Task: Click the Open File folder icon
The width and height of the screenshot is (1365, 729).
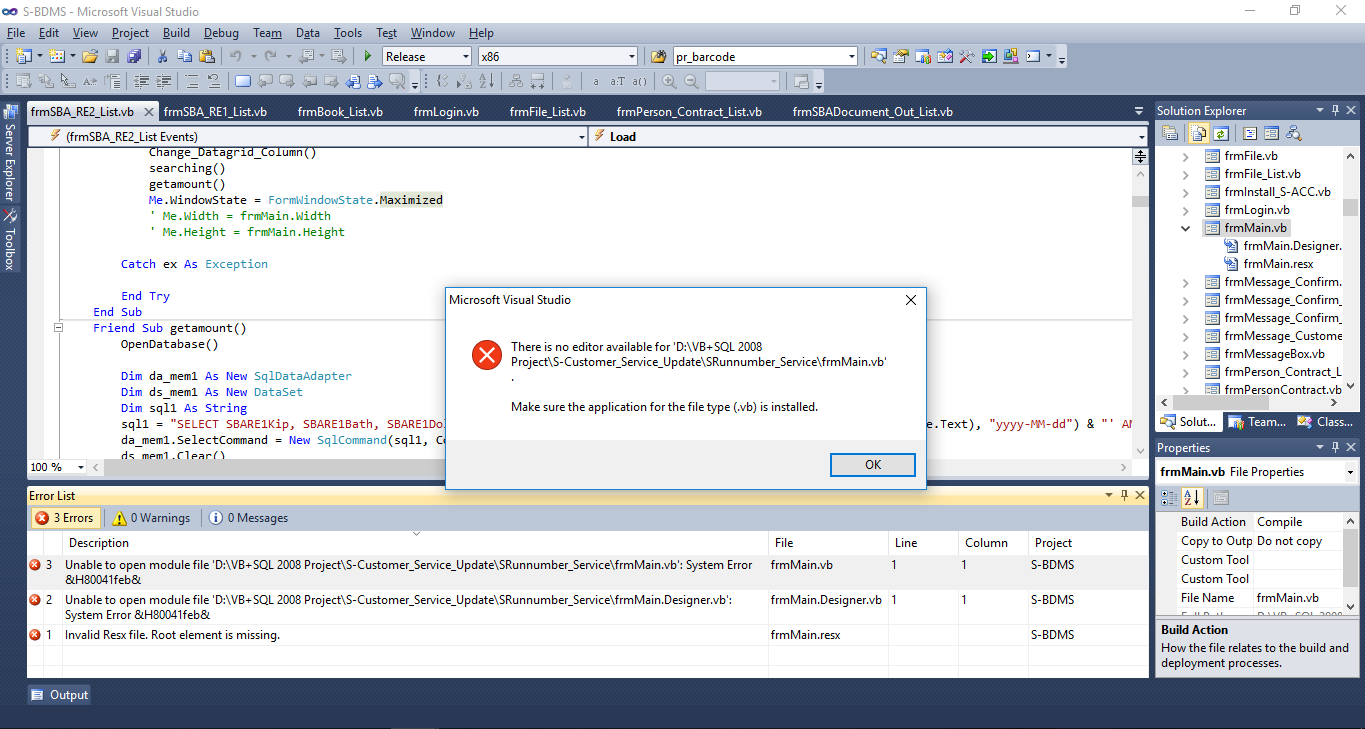Action: 89,56
